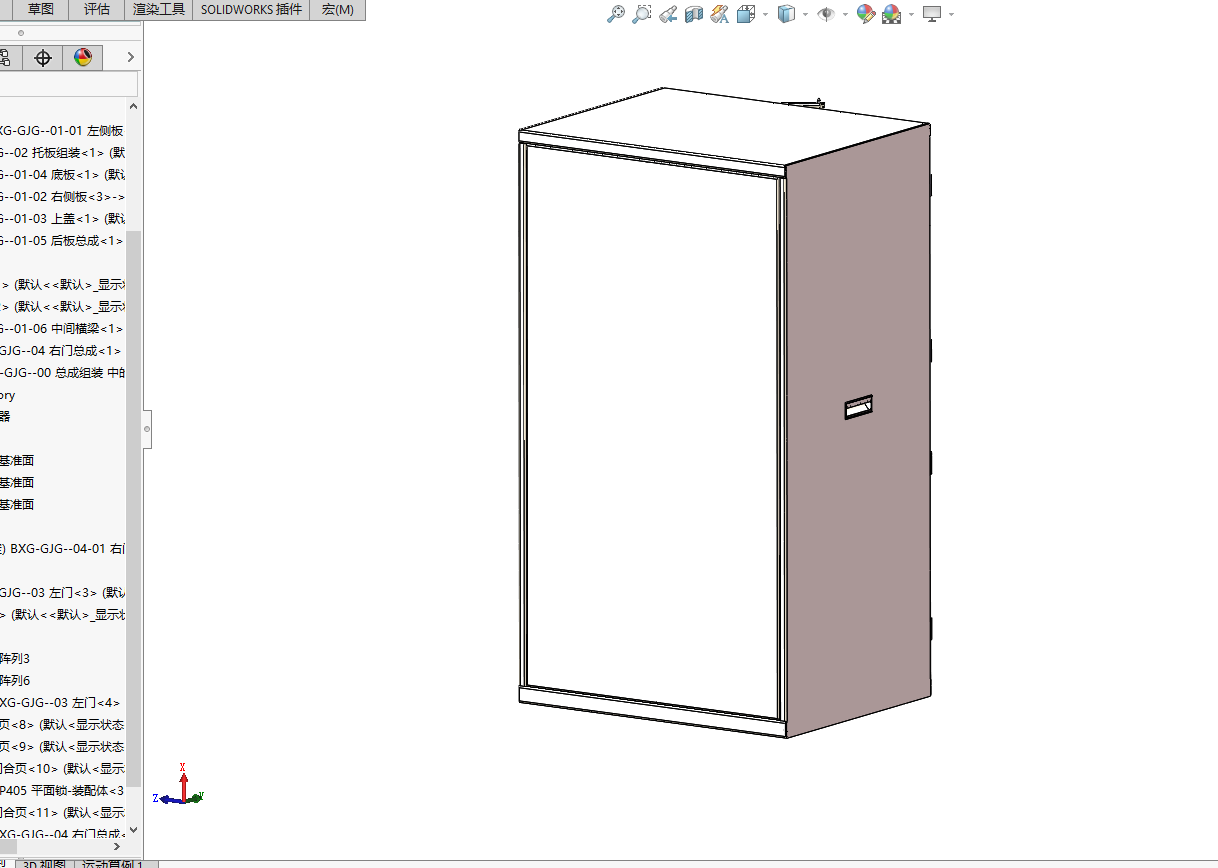Click the Hide/Show Items eye icon
The width and height of the screenshot is (1218, 868).
(826, 14)
